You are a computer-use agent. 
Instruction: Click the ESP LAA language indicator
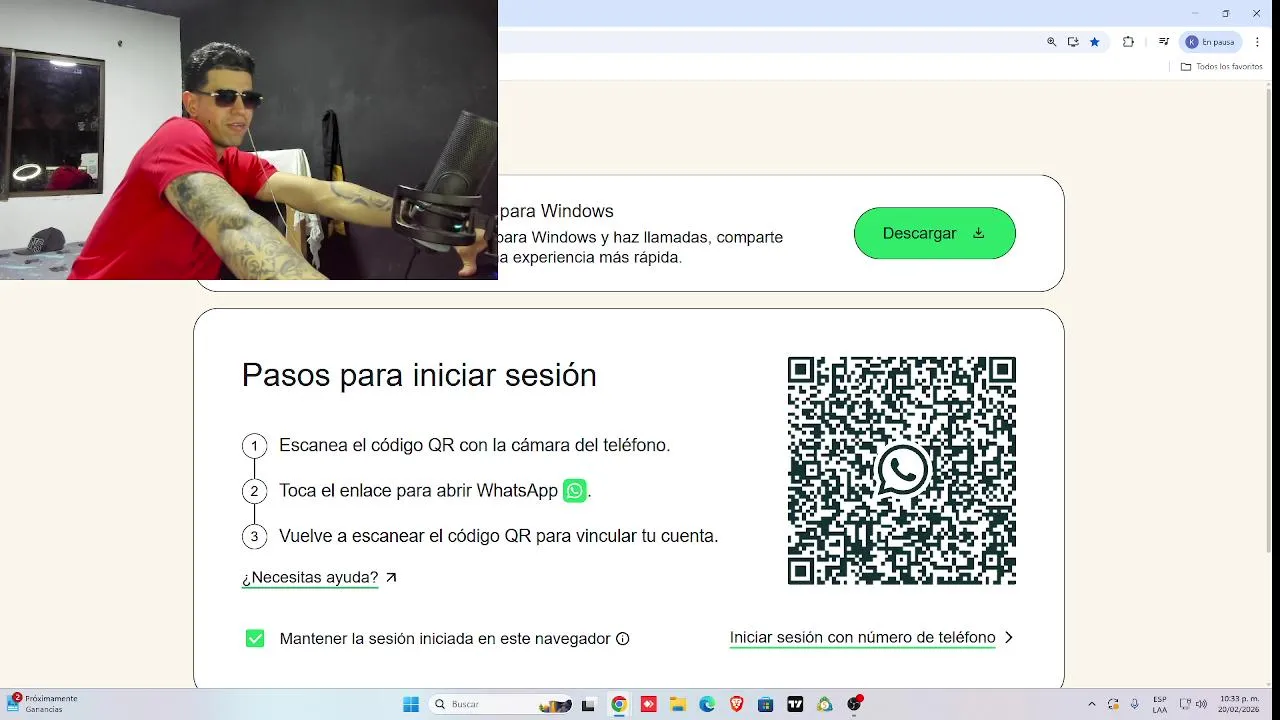1160,704
